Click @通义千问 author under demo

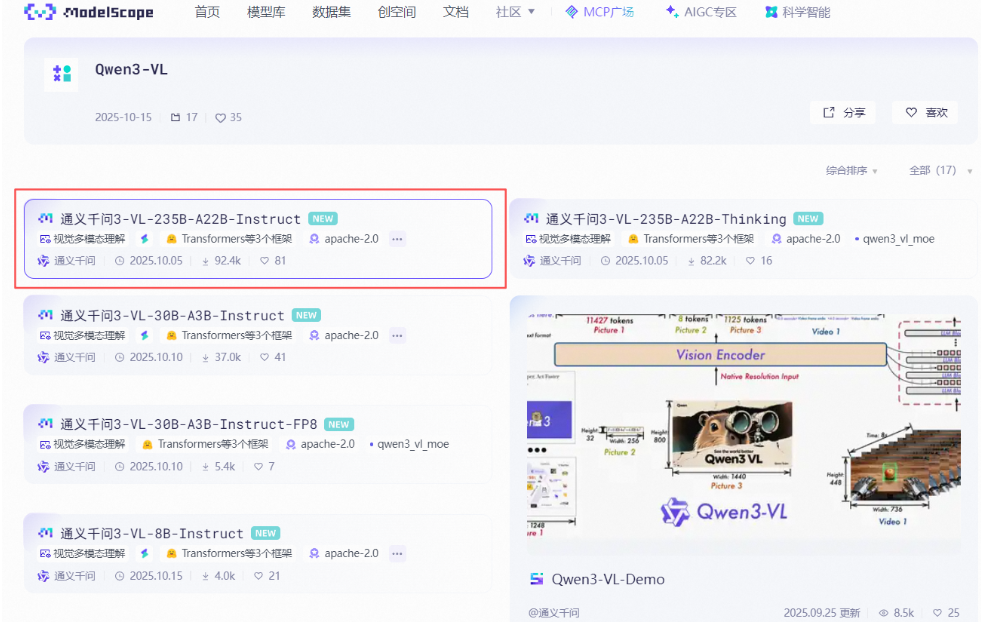point(554,612)
